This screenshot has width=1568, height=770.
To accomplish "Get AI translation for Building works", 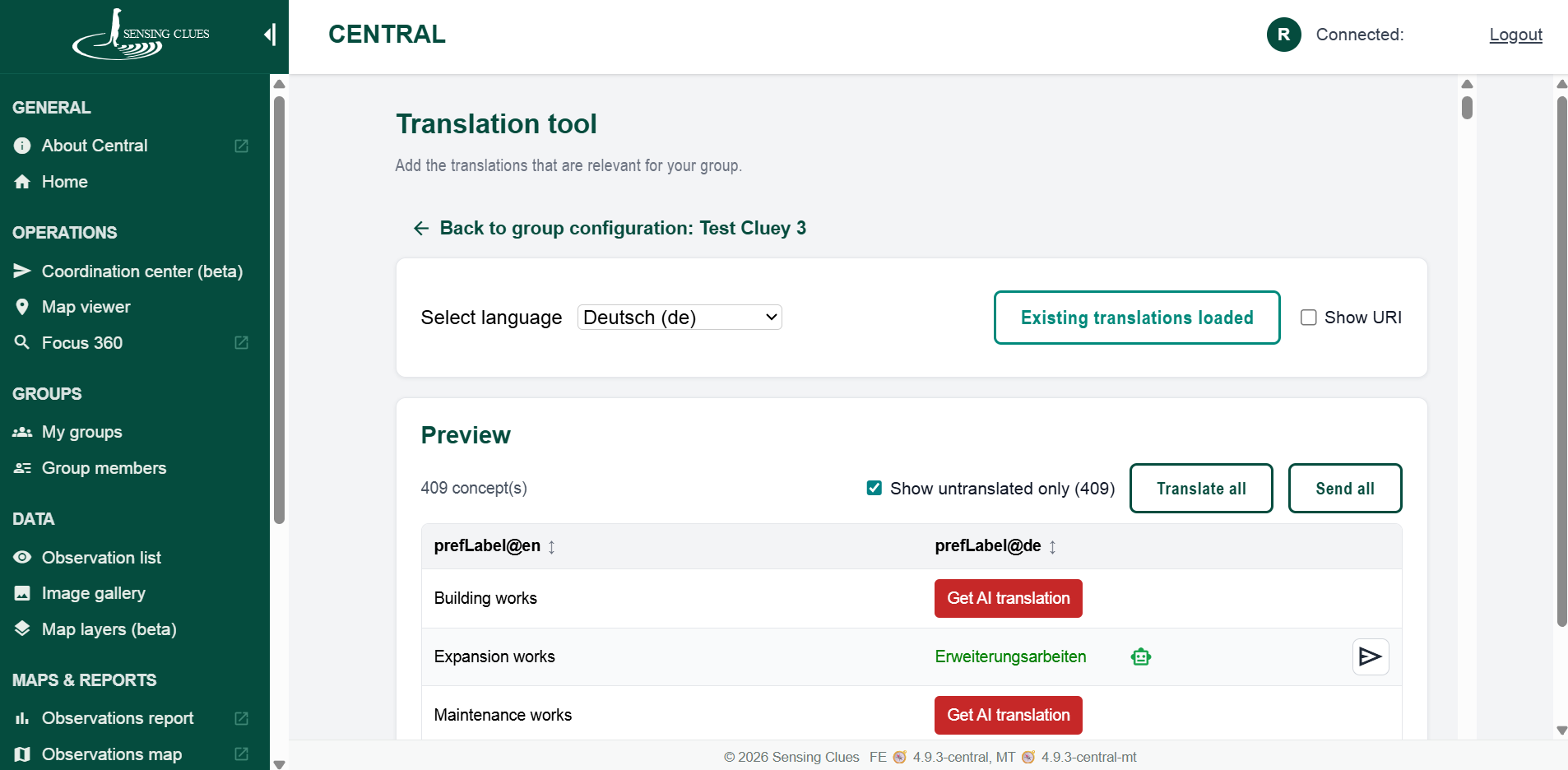I will (1009, 598).
